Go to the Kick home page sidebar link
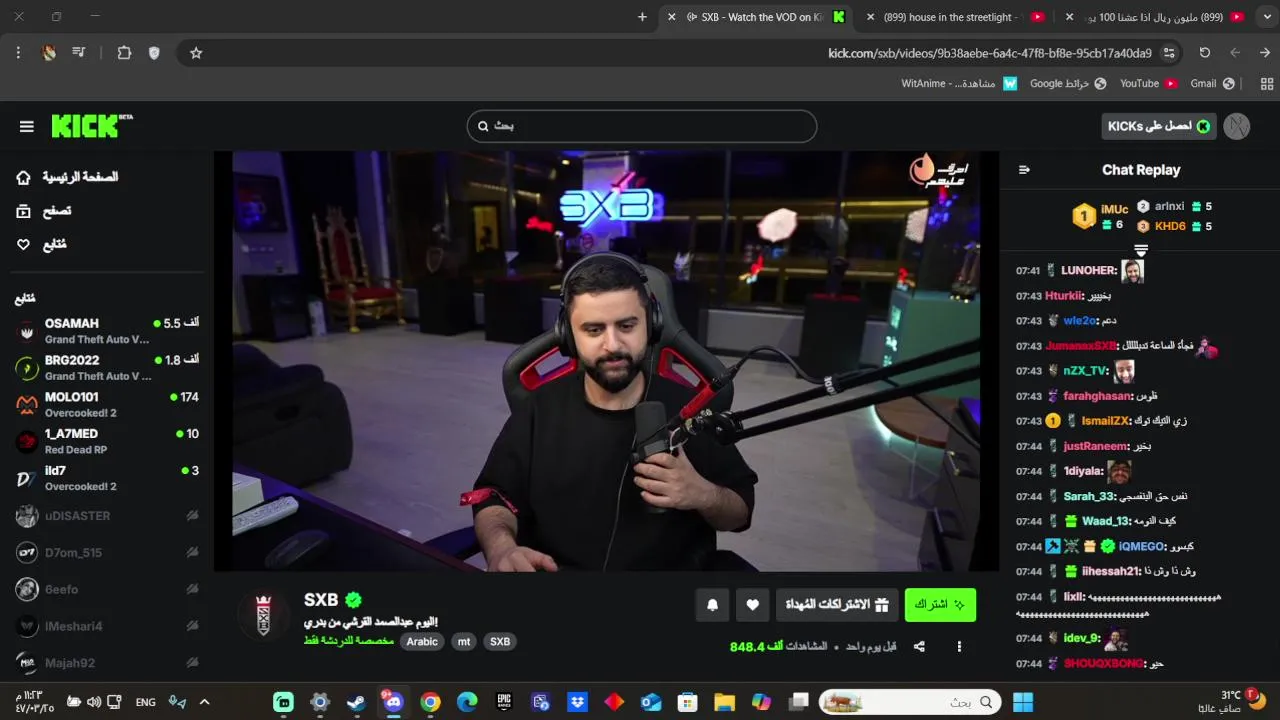Screen dimensions: 1280x720 tap(67, 177)
